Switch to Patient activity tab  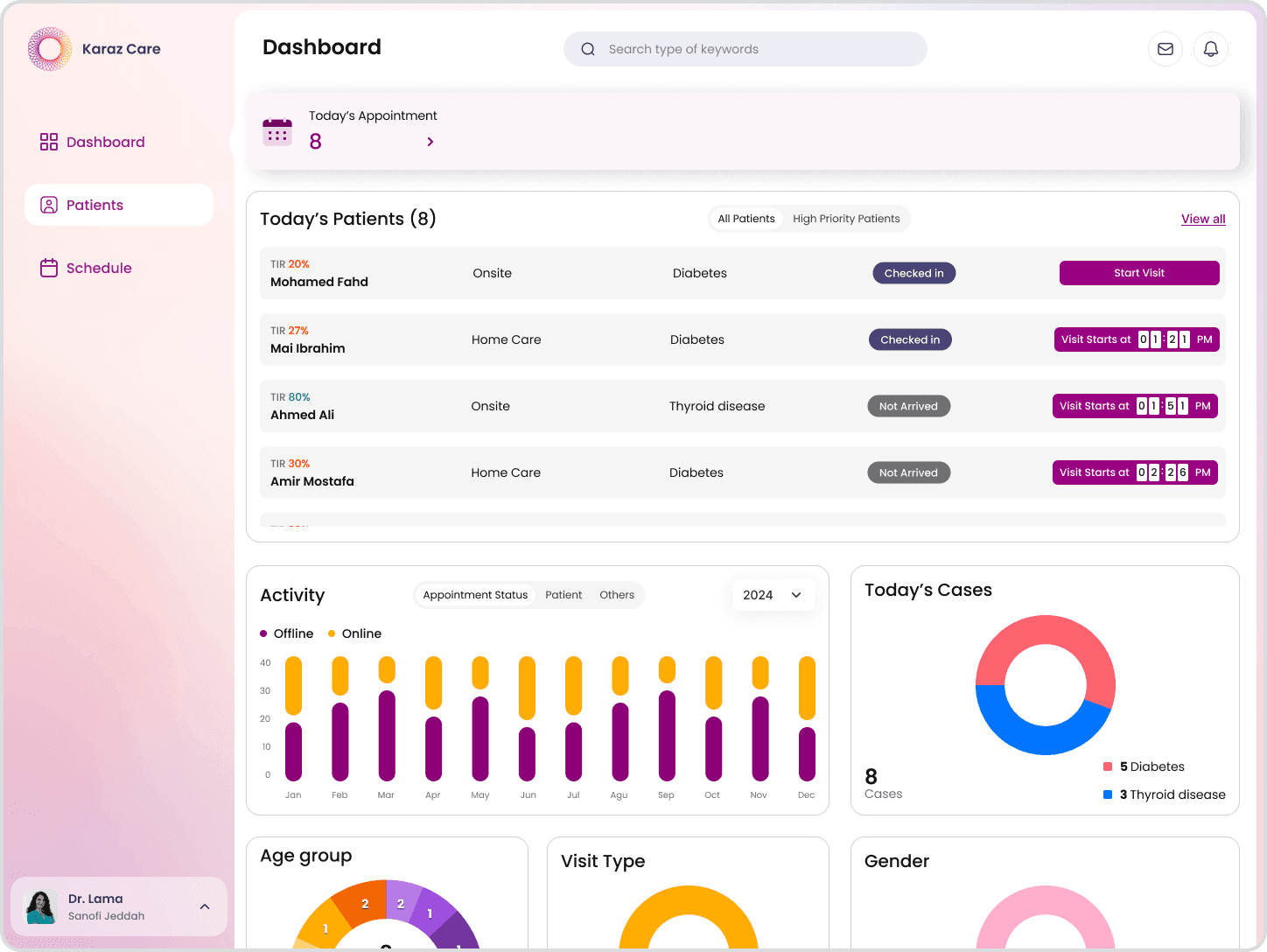[x=563, y=595]
